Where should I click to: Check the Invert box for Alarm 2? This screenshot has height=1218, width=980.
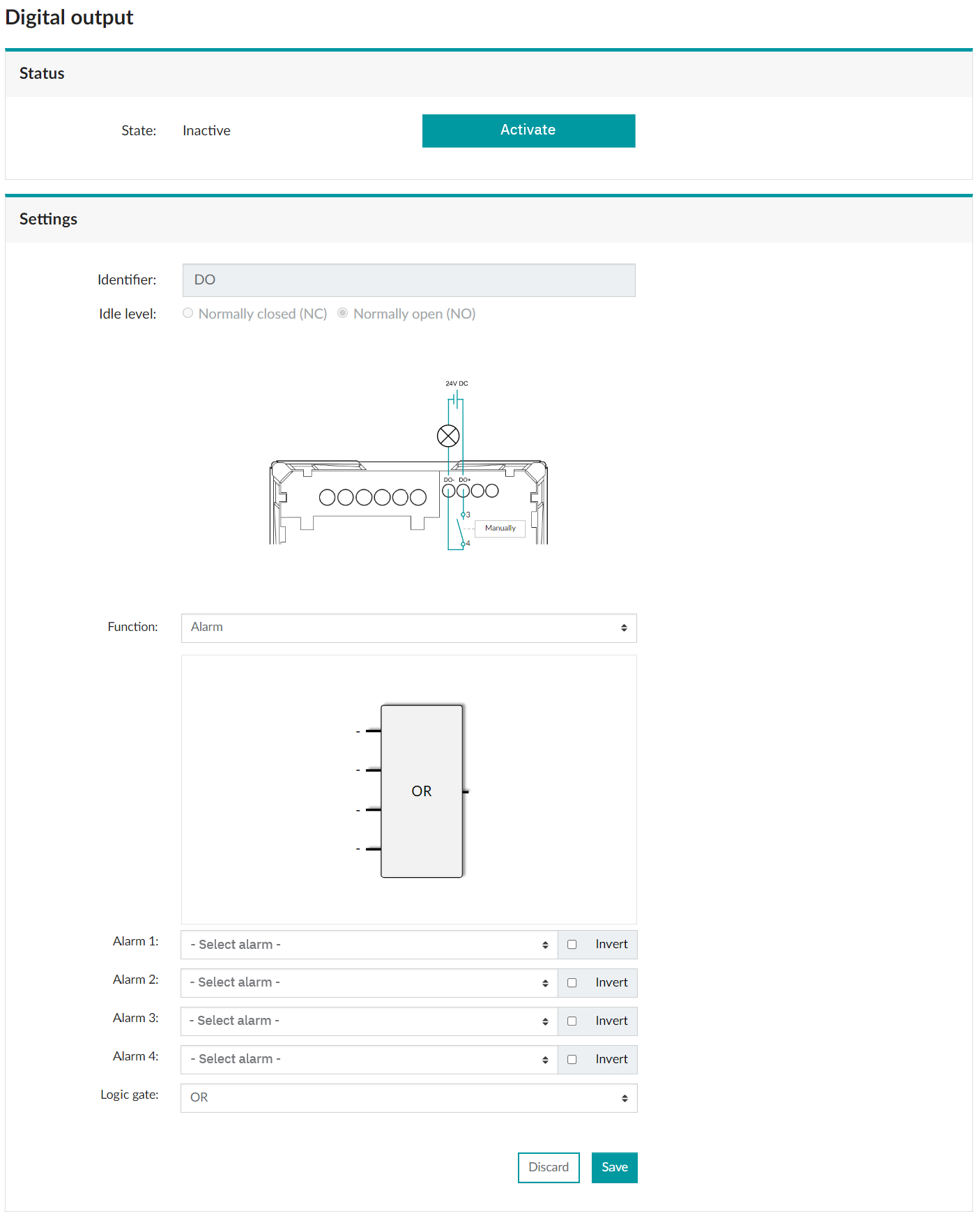572,983
